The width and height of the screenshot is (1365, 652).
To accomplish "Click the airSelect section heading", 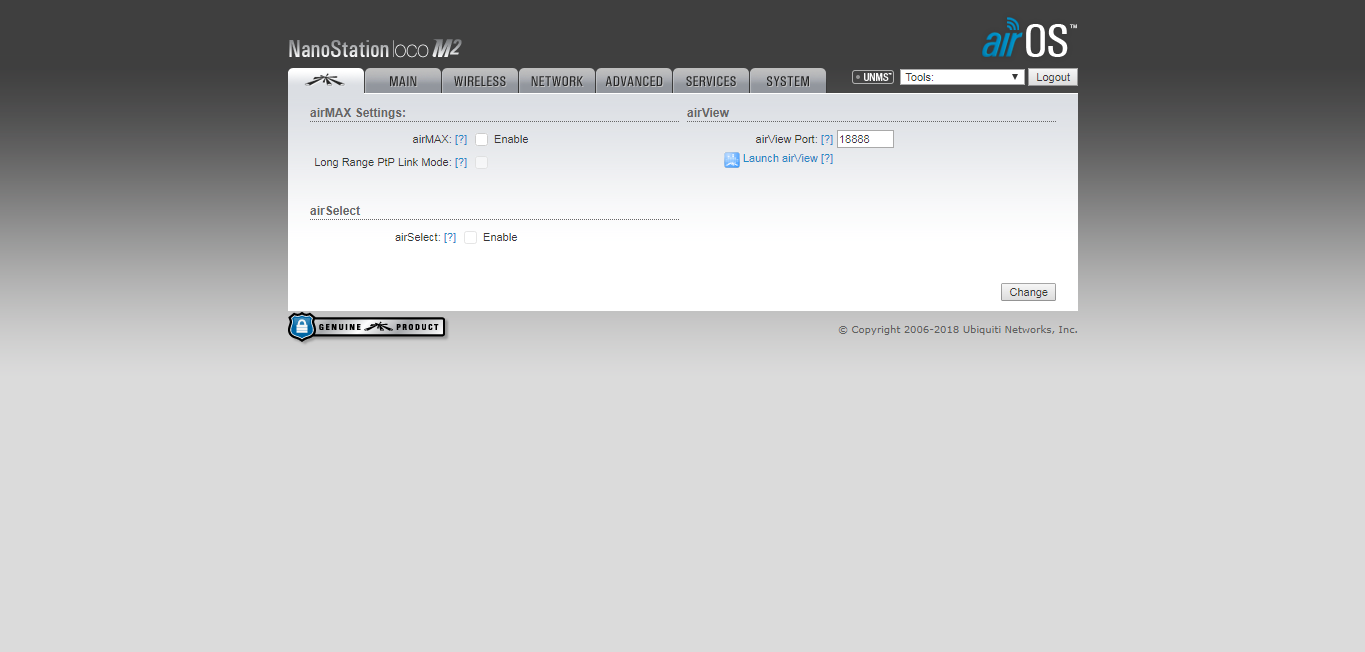I will (335, 211).
